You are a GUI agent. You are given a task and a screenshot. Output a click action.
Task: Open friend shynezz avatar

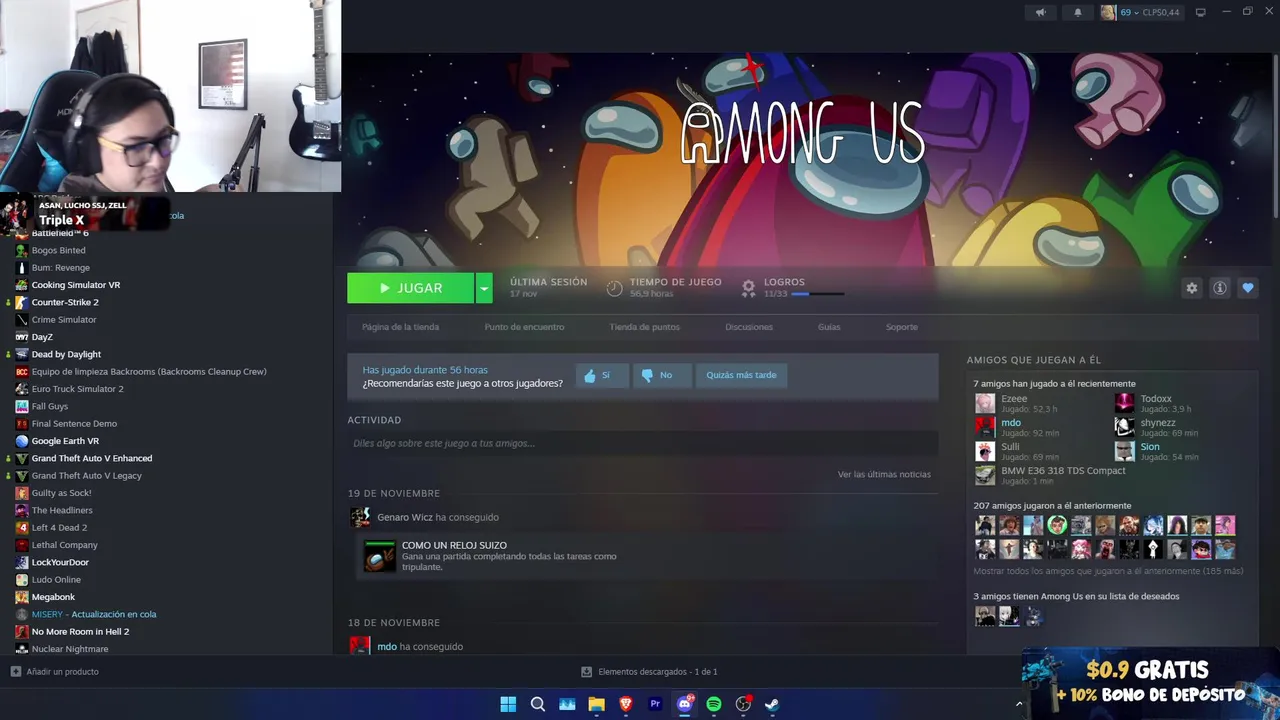1125,427
